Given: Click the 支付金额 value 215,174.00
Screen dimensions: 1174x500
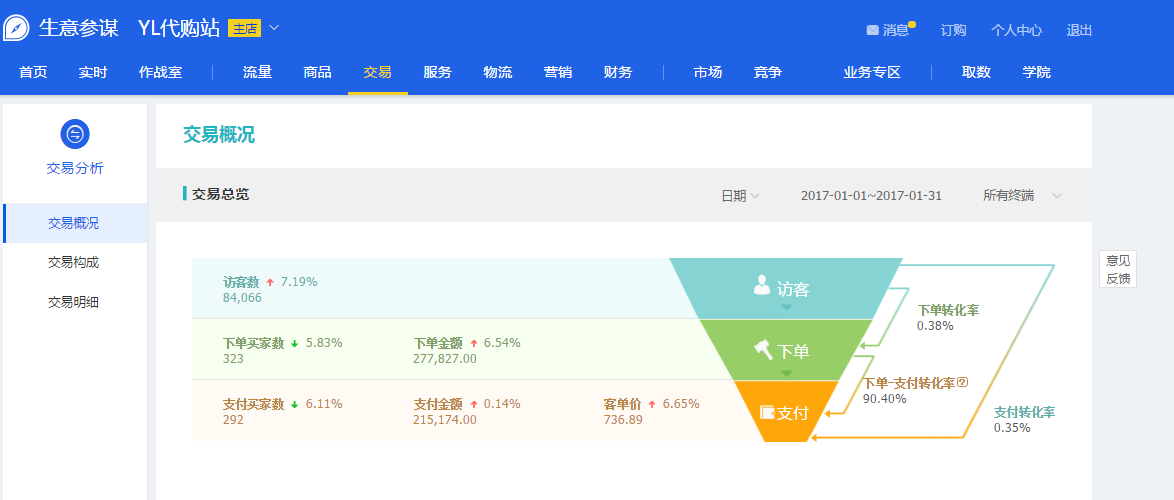Looking at the screenshot, I should [x=445, y=419].
